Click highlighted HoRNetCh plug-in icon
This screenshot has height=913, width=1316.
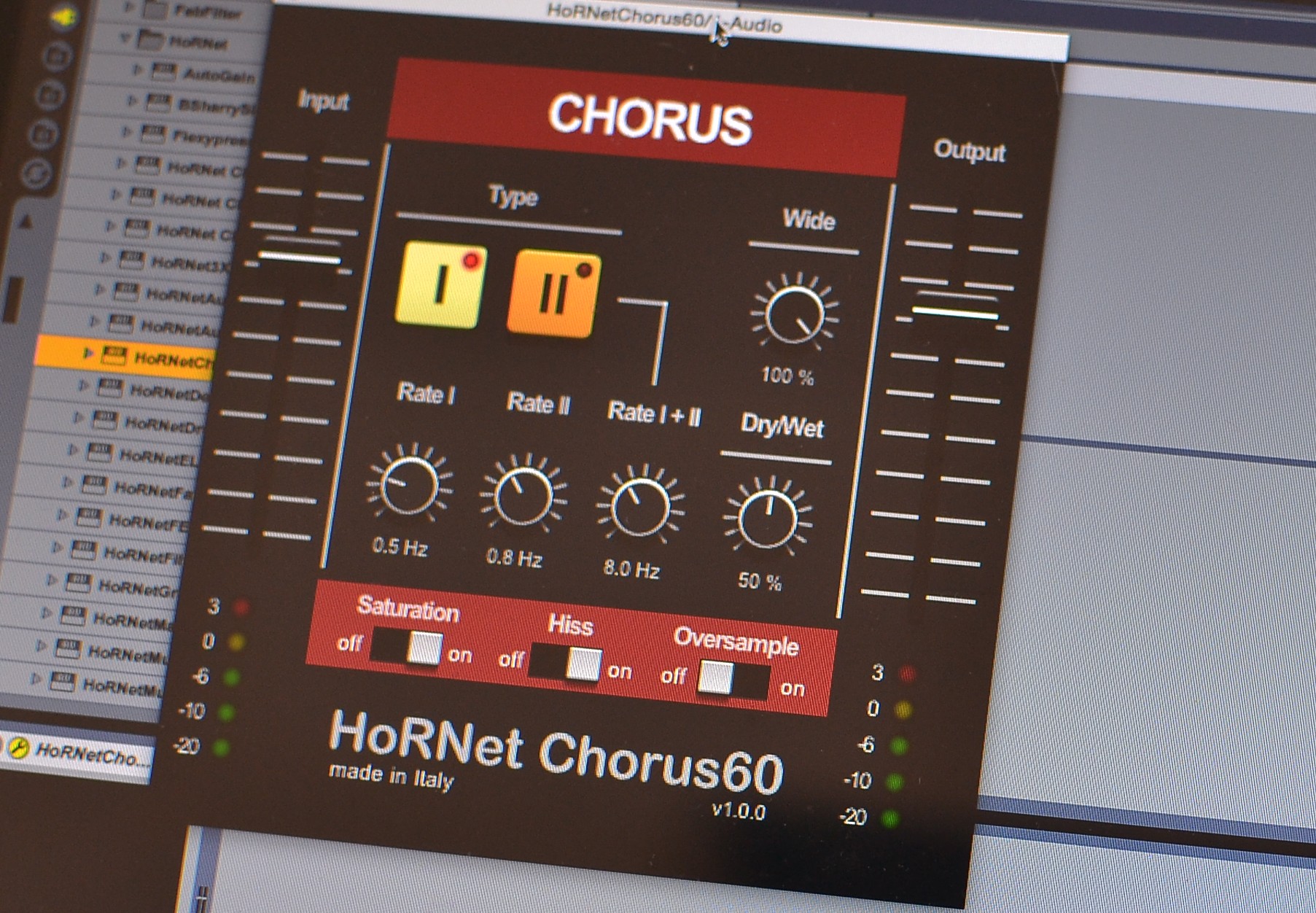click(113, 356)
